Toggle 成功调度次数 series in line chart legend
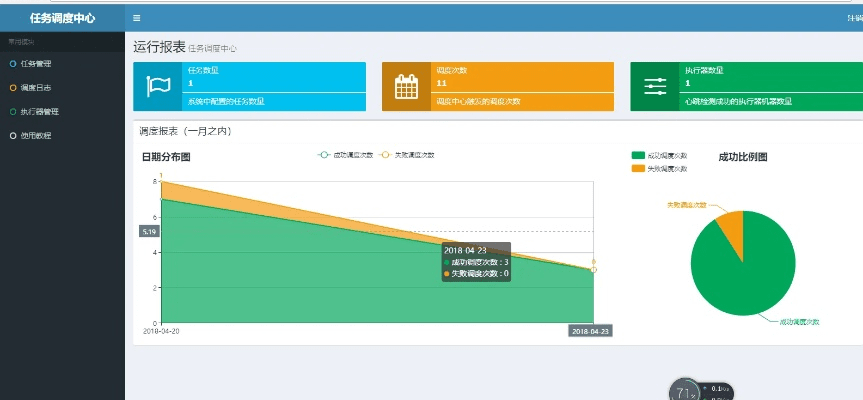 [345, 155]
